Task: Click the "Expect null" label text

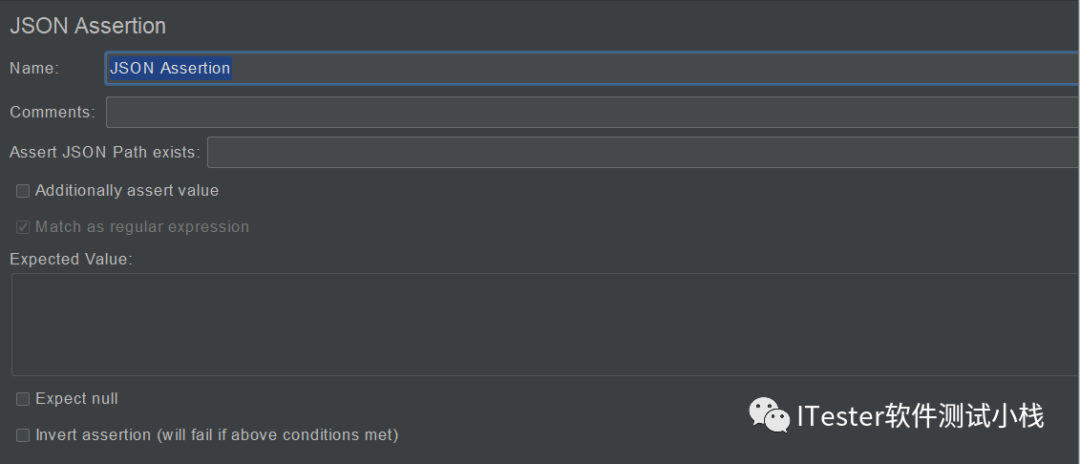Action: tap(76, 399)
